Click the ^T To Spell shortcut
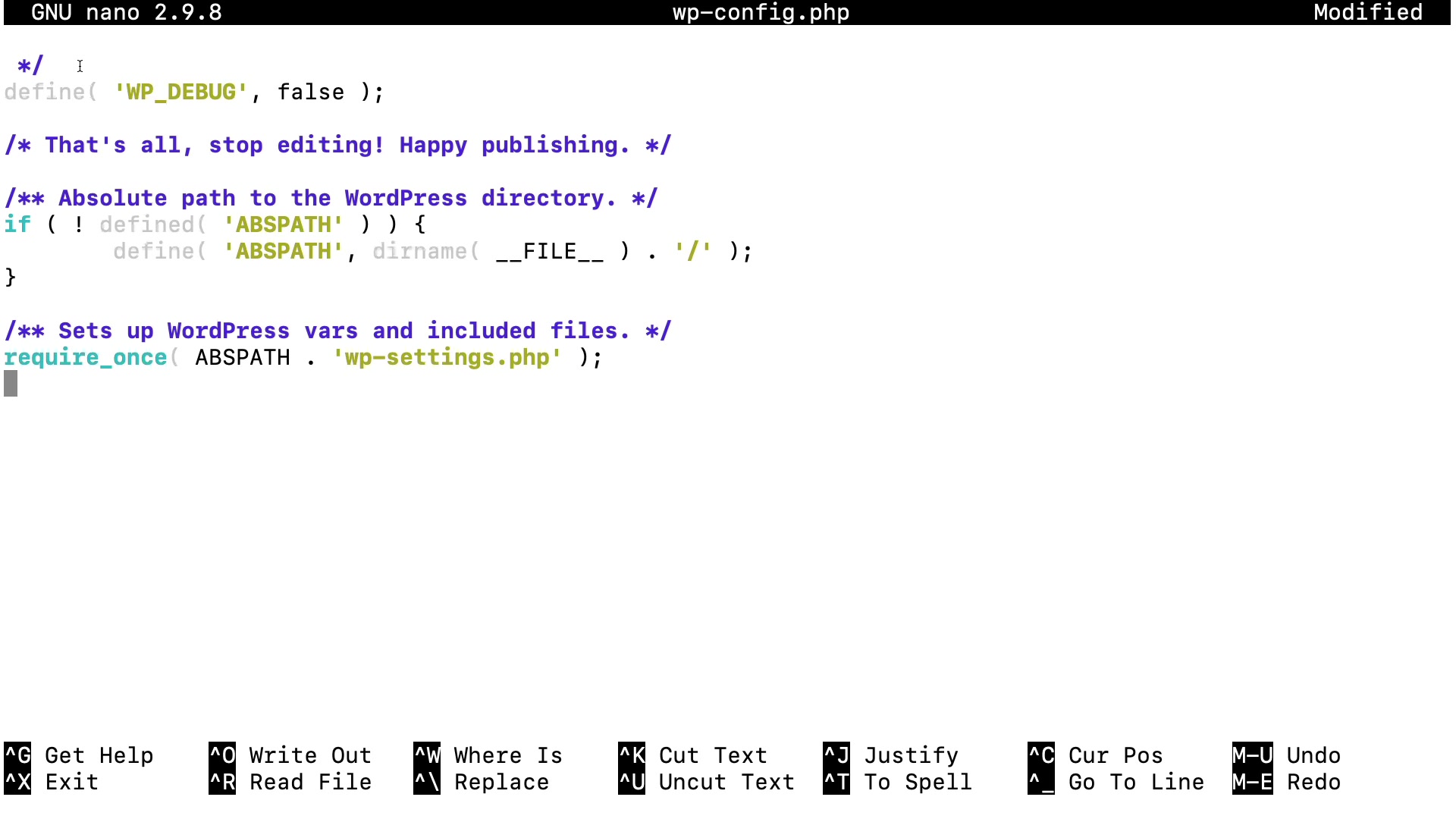1456x819 pixels. pos(898,782)
